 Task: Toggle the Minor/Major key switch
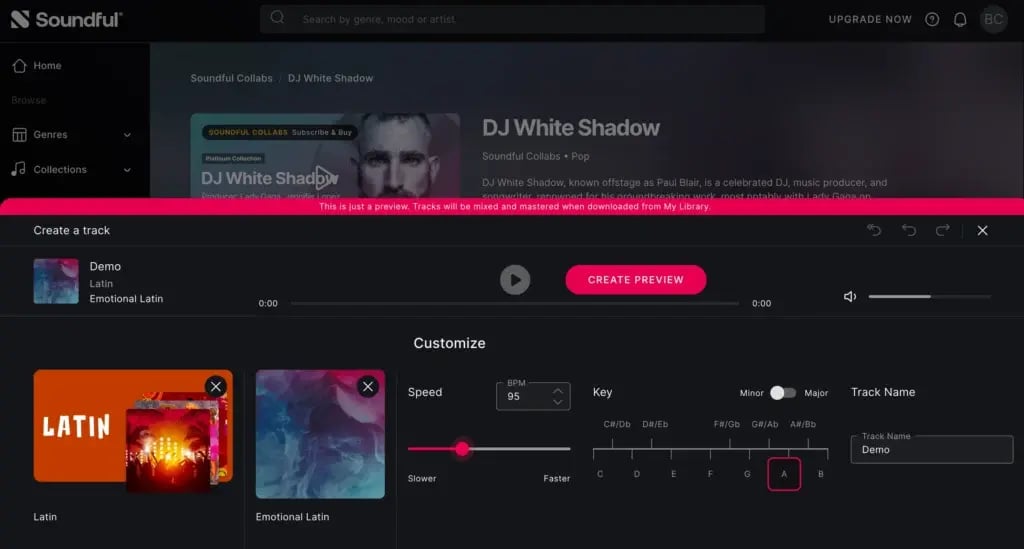coord(782,393)
